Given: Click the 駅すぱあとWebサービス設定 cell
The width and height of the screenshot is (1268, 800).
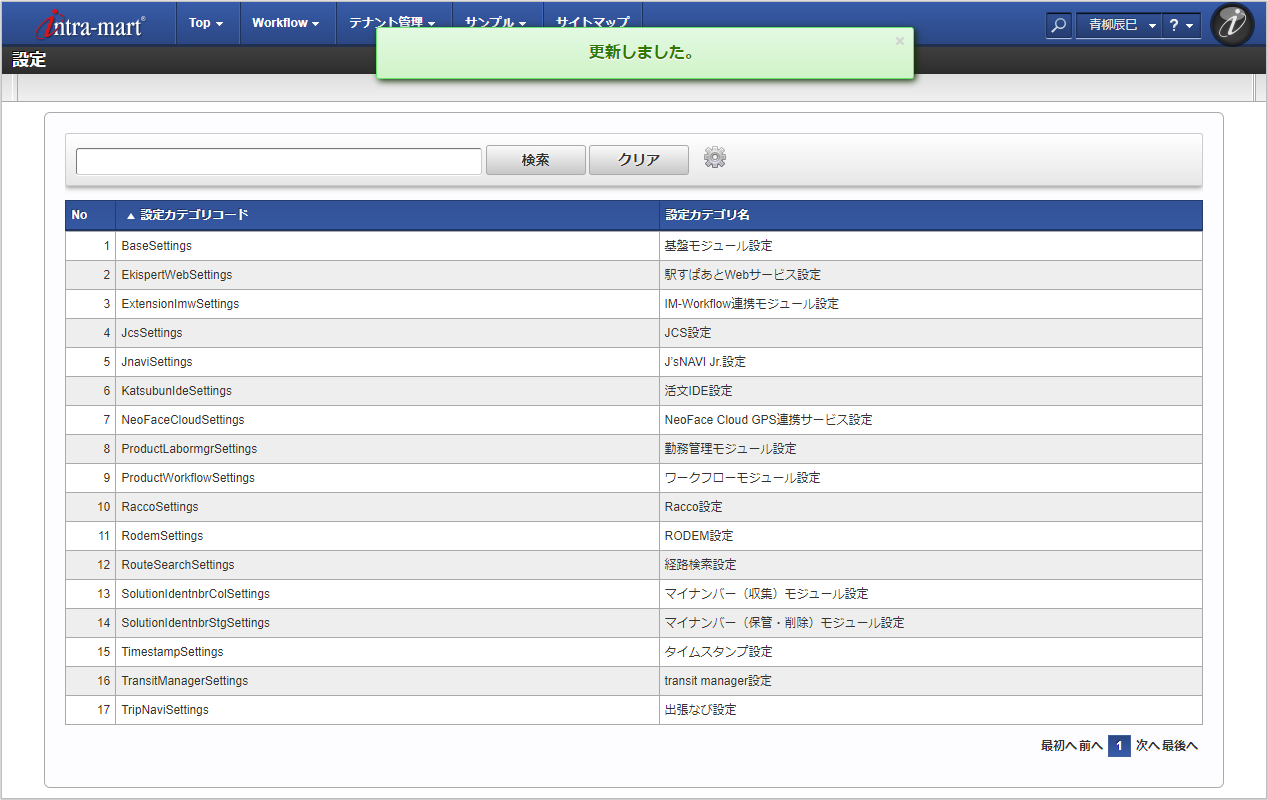Looking at the screenshot, I should coord(931,275).
